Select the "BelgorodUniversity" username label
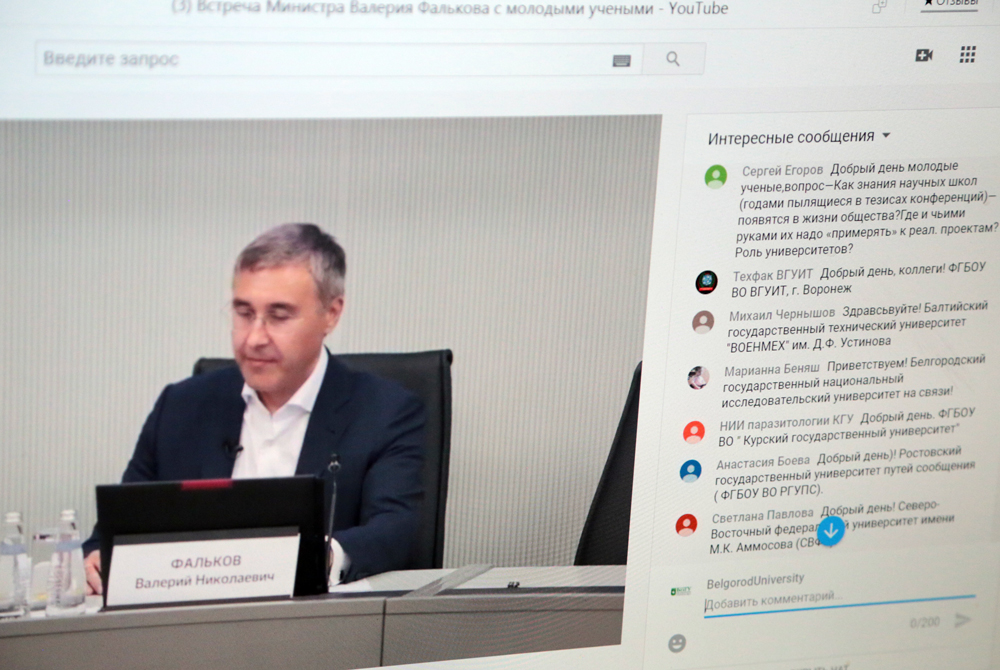The image size is (1000, 670). pyautogui.click(x=755, y=581)
